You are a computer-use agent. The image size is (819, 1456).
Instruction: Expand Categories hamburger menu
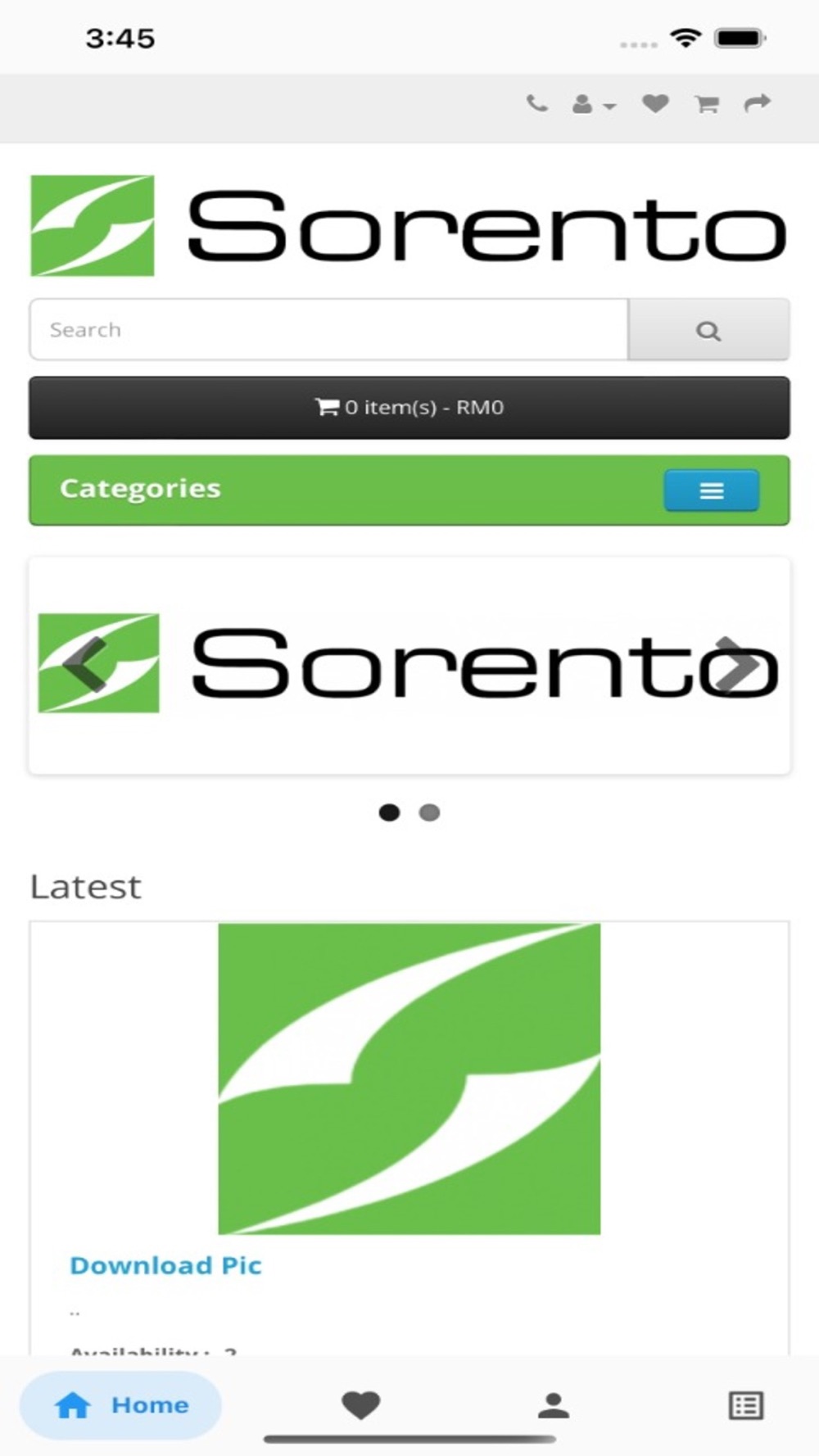click(x=711, y=491)
